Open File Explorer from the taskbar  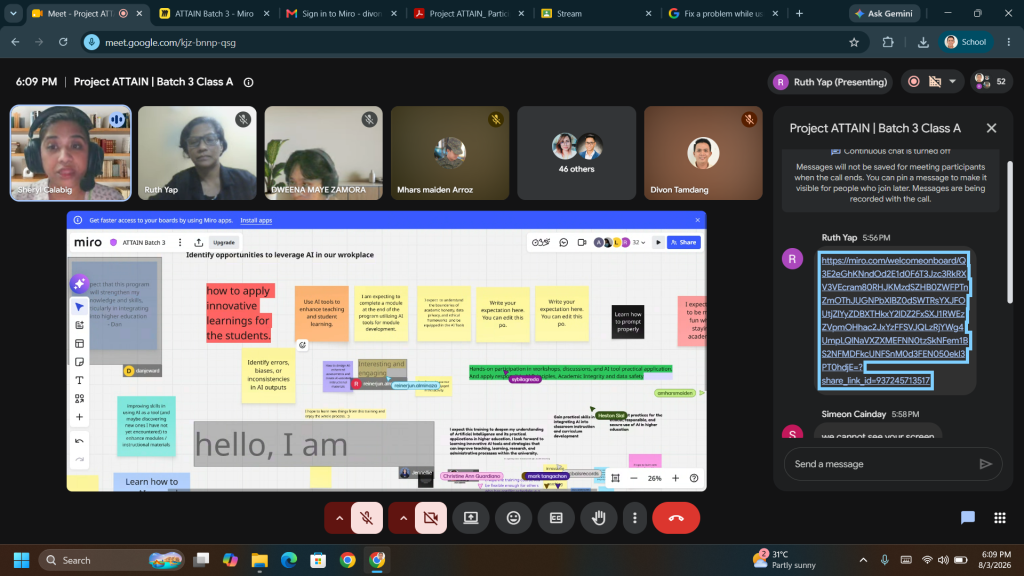[x=259, y=560]
